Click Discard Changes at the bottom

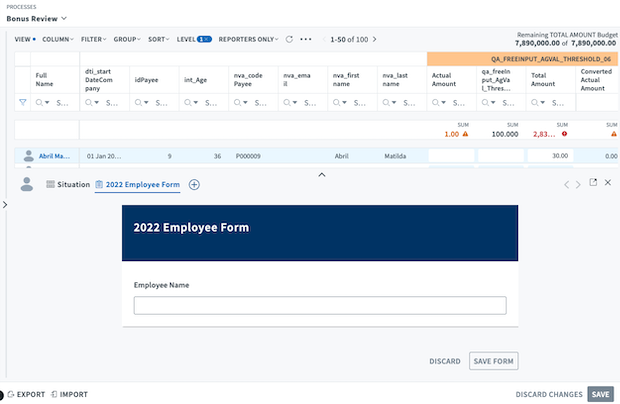tap(548, 394)
